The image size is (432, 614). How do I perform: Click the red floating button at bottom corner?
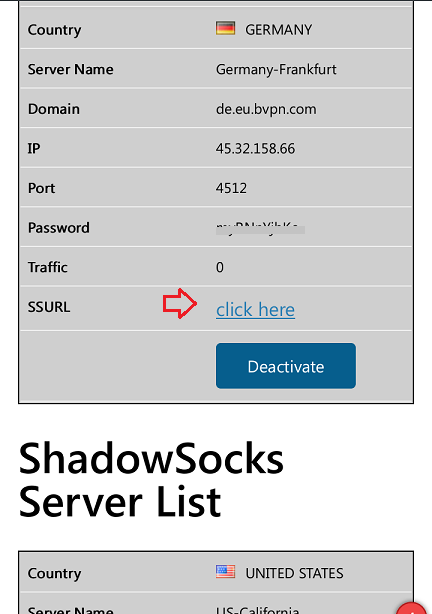pos(411,608)
